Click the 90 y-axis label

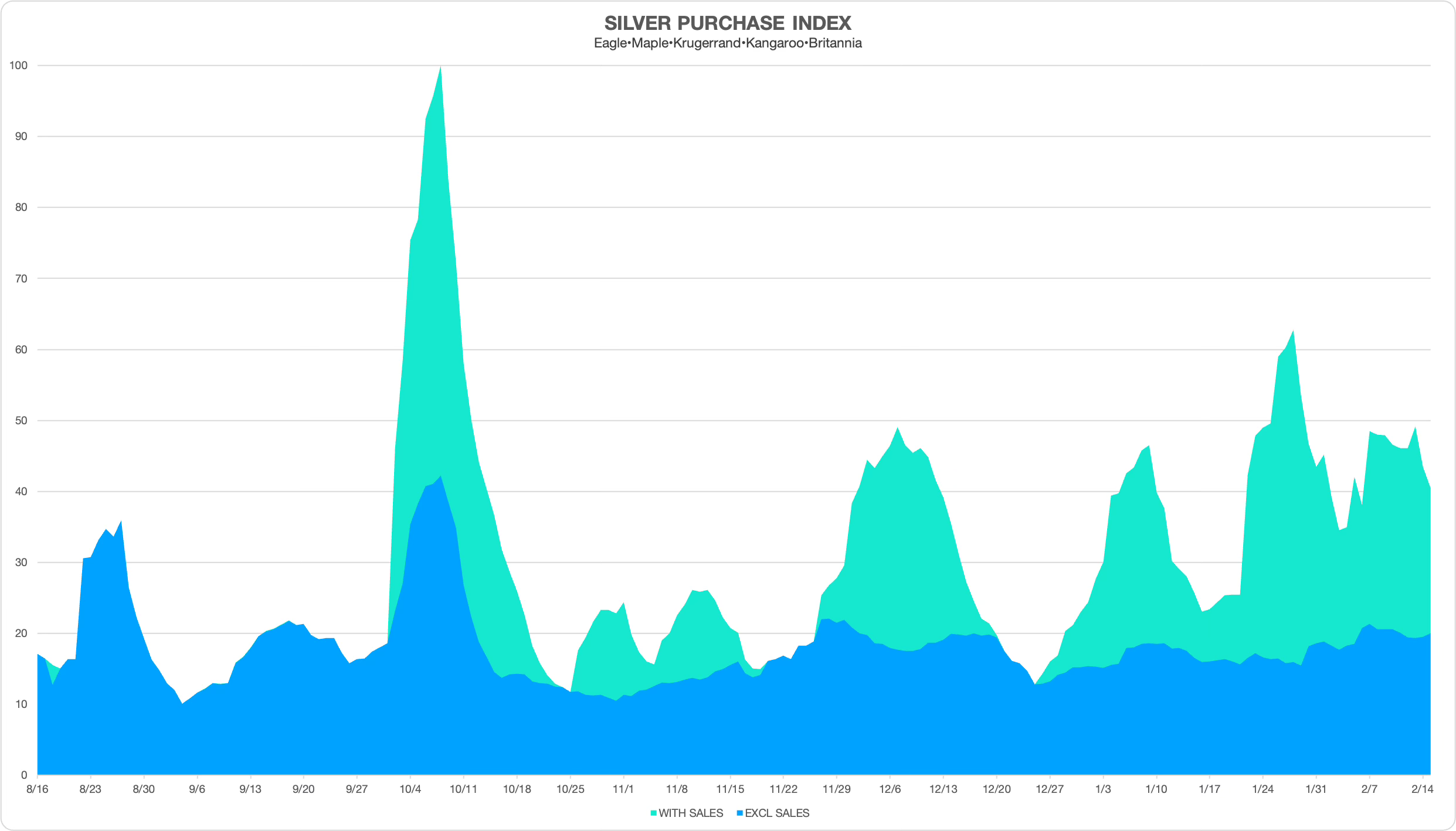[21, 137]
